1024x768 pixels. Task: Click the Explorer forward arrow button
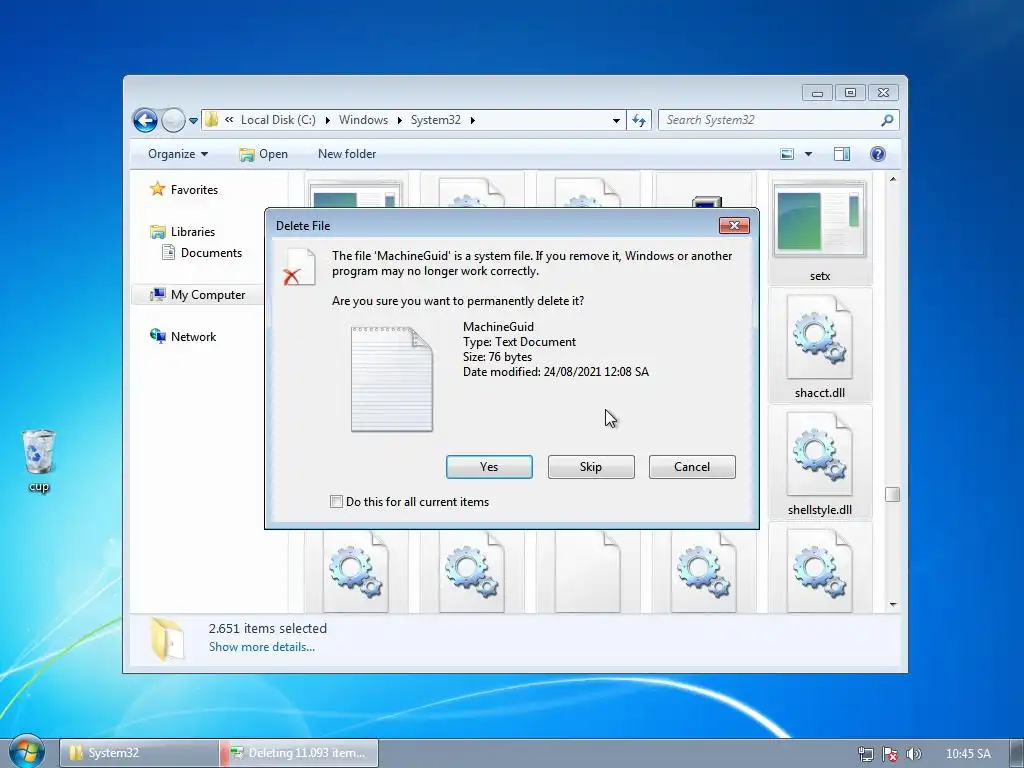click(173, 120)
